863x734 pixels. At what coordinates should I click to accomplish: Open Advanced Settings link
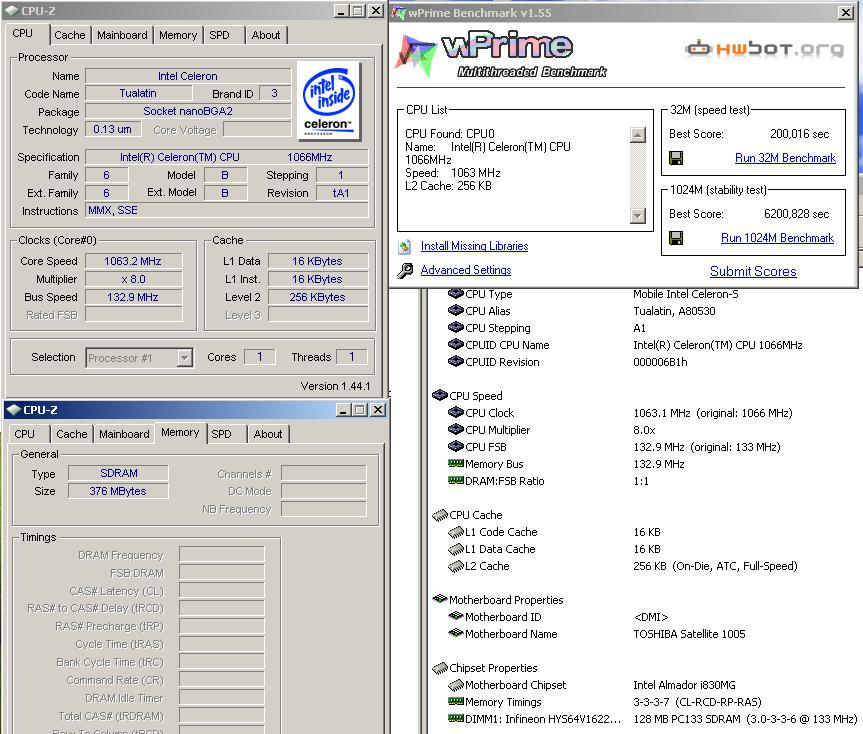(x=466, y=270)
